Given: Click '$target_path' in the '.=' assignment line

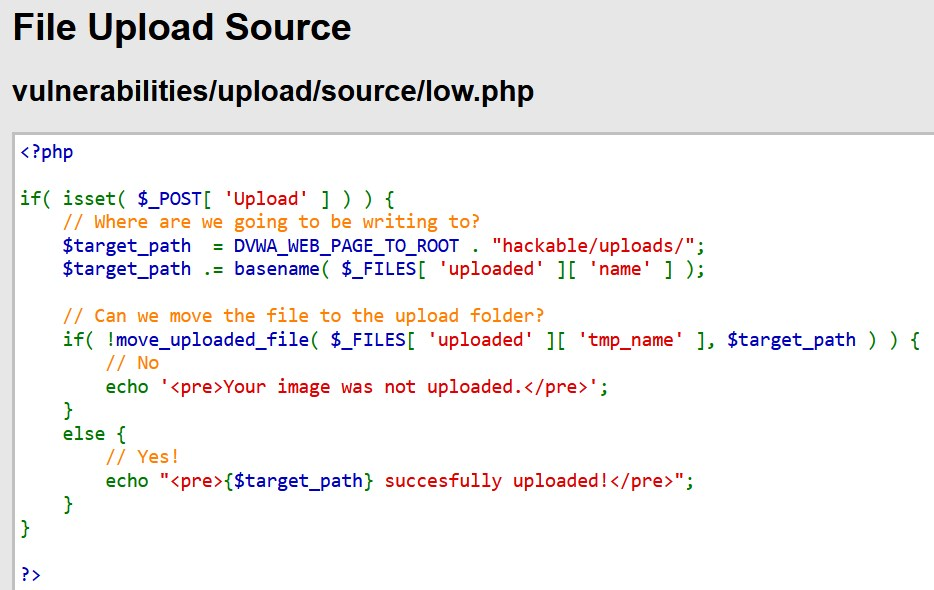Looking at the screenshot, I should pos(127,269).
